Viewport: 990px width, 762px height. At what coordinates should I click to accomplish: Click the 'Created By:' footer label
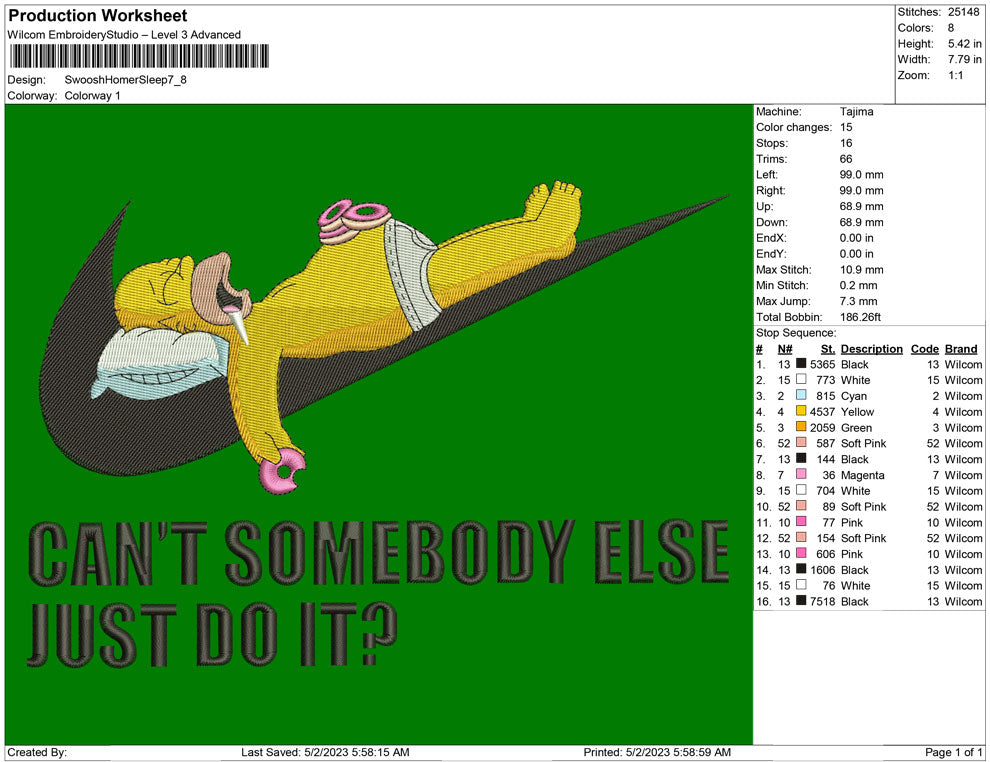37,752
